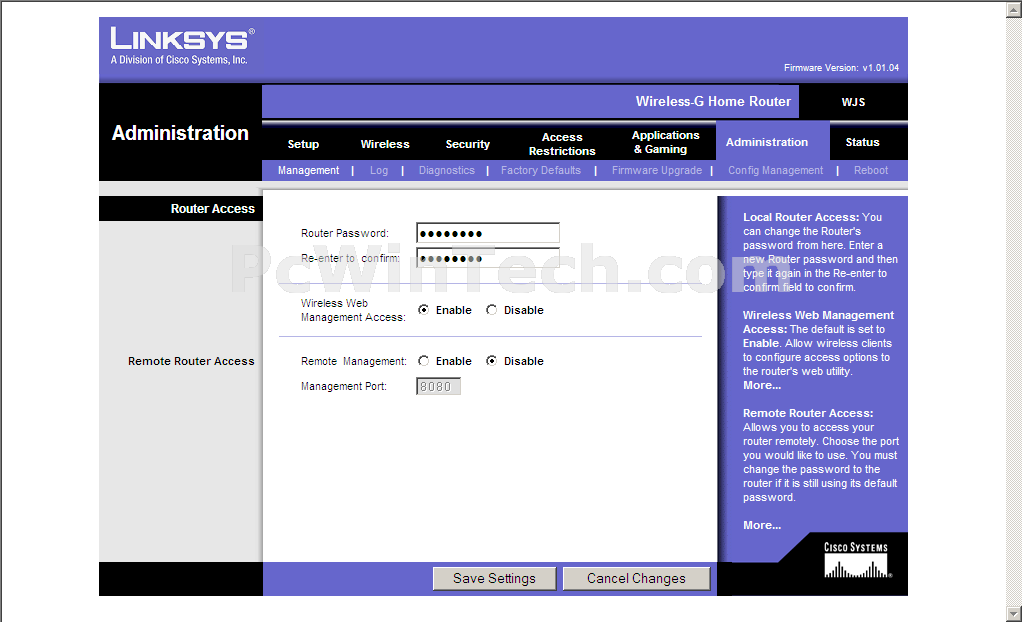Click the page scrollbar down arrow
This screenshot has height=622, width=1022.
[1014, 614]
